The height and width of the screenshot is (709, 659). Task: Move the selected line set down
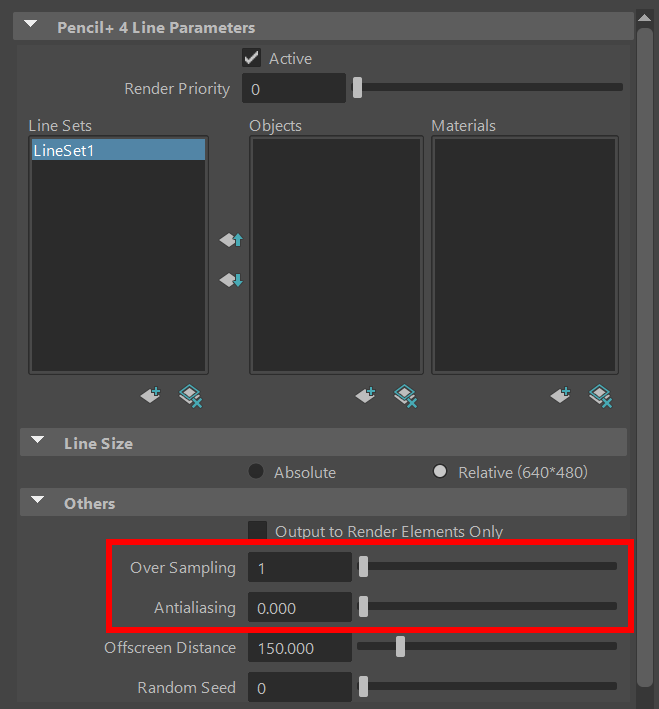[231, 280]
